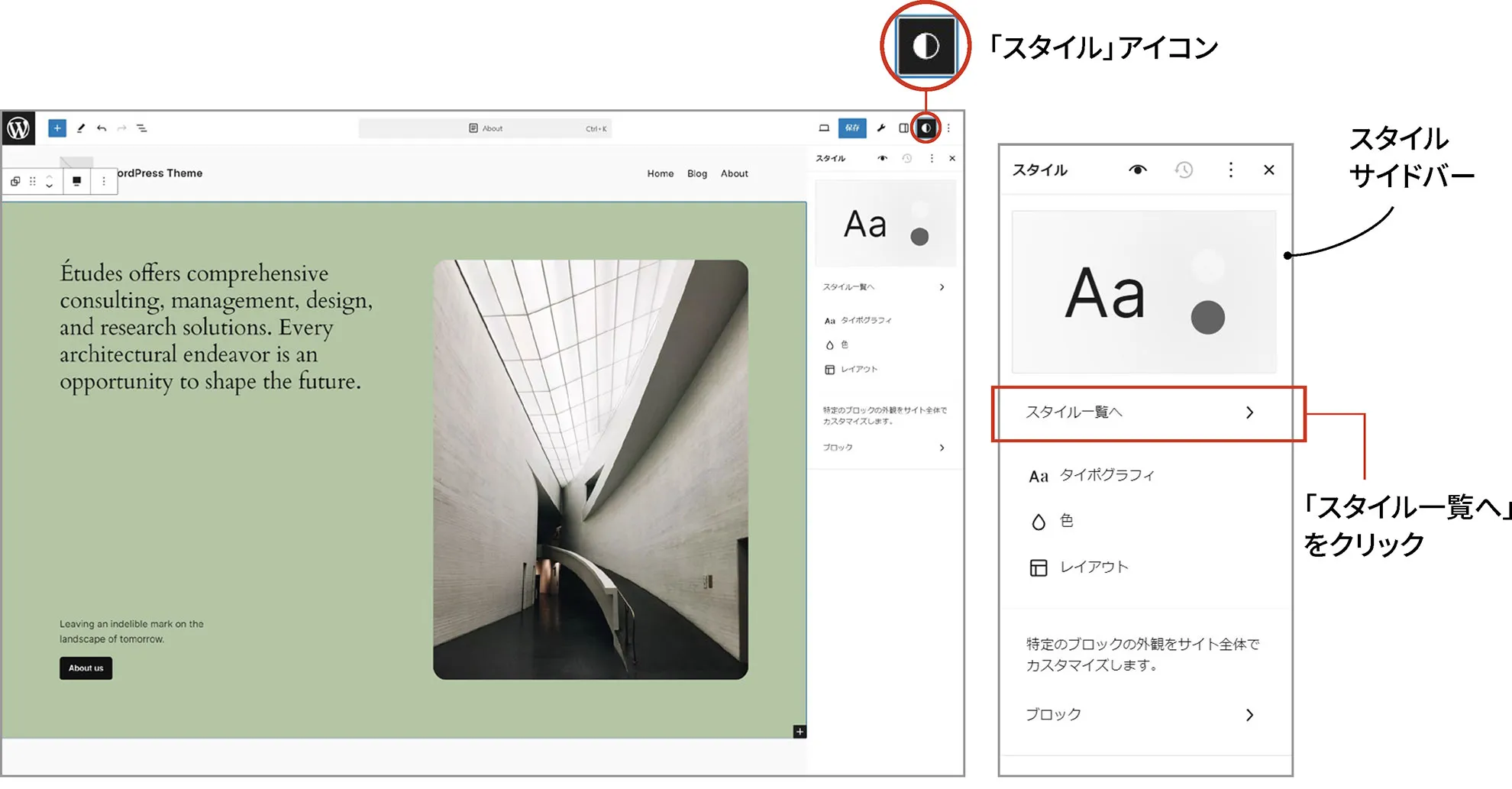
Task: Open the wrench tools icon beside Save
Action: click(x=881, y=128)
